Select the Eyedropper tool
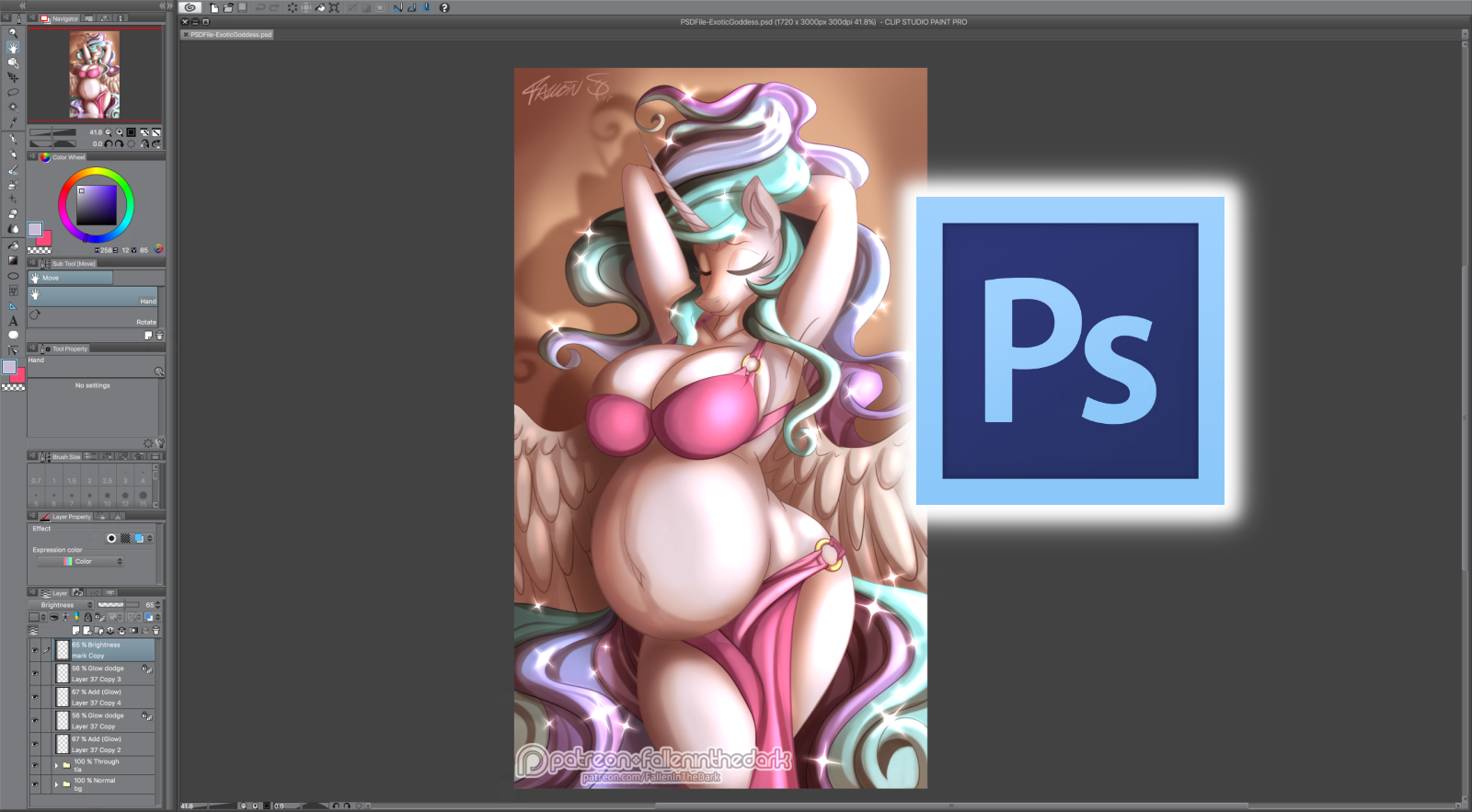 point(13,122)
